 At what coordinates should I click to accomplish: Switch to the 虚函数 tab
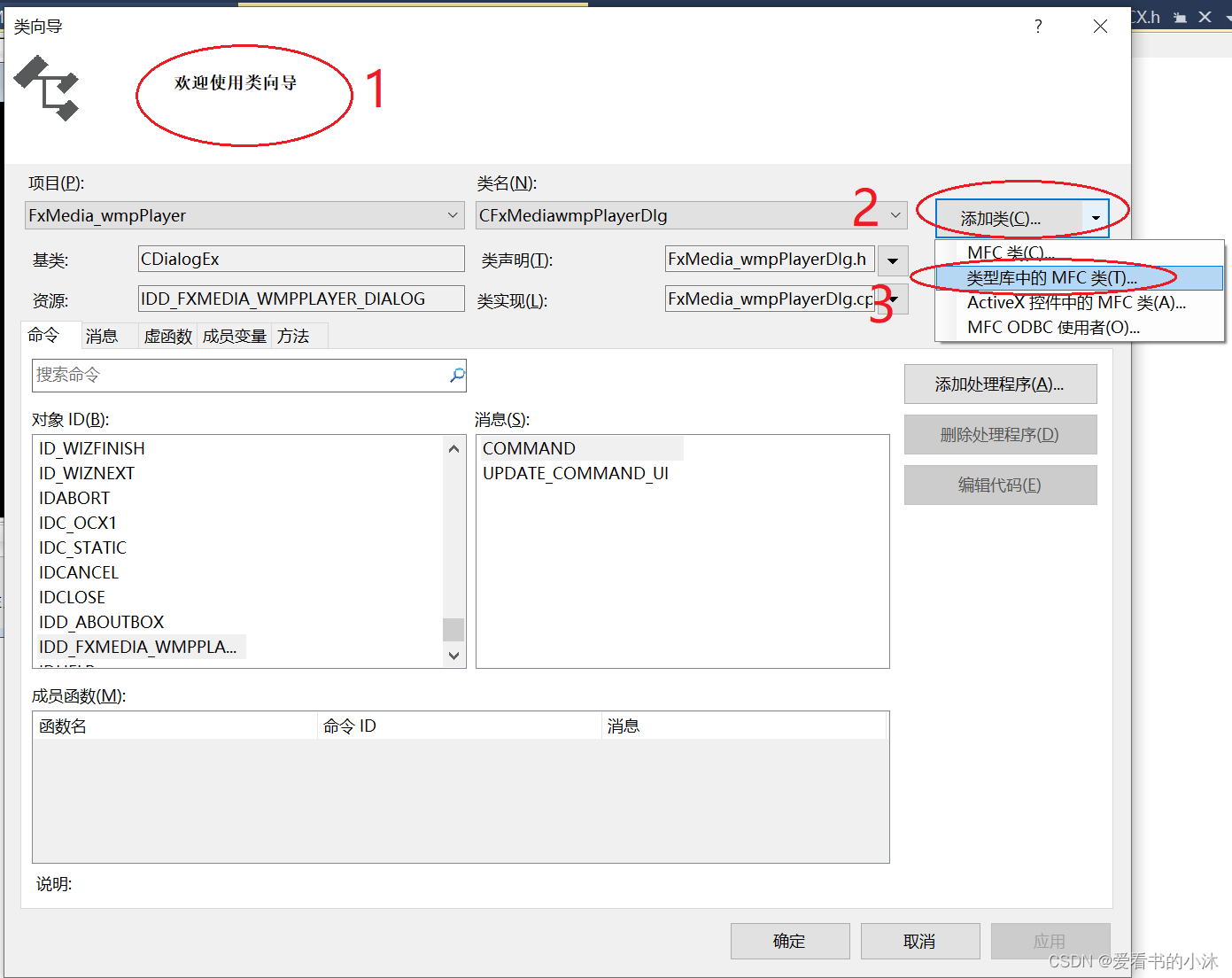coord(168,337)
